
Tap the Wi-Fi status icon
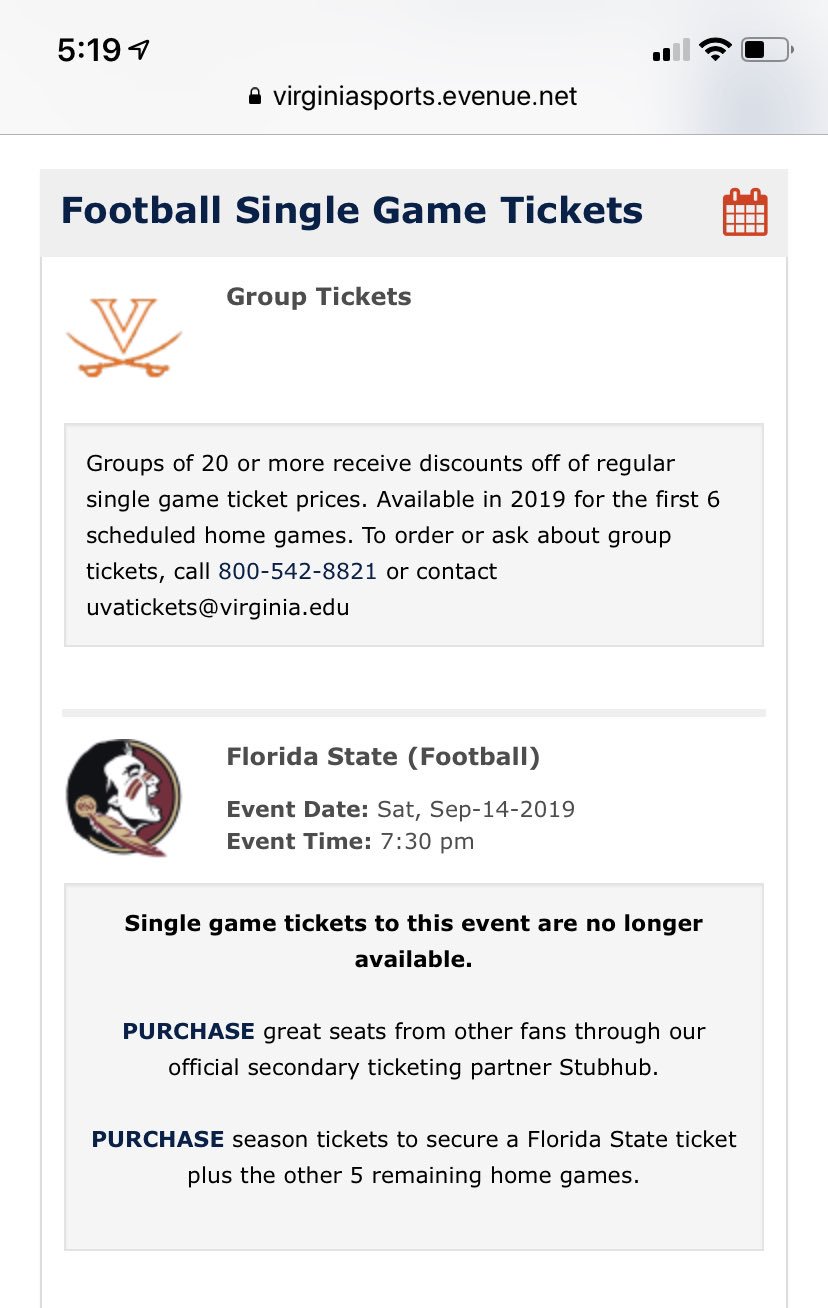pos(715,49)
